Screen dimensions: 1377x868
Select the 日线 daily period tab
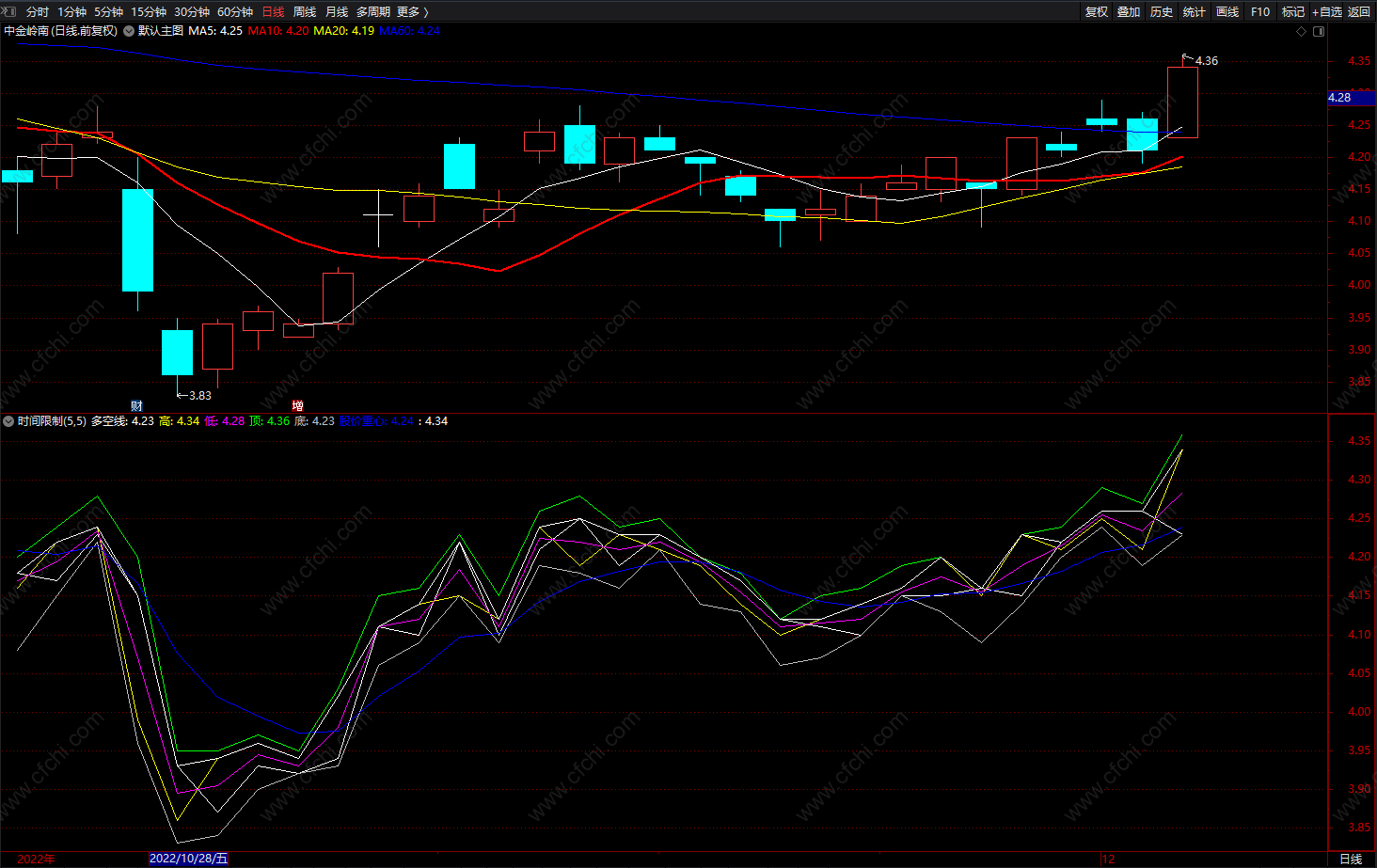point(273,11)
